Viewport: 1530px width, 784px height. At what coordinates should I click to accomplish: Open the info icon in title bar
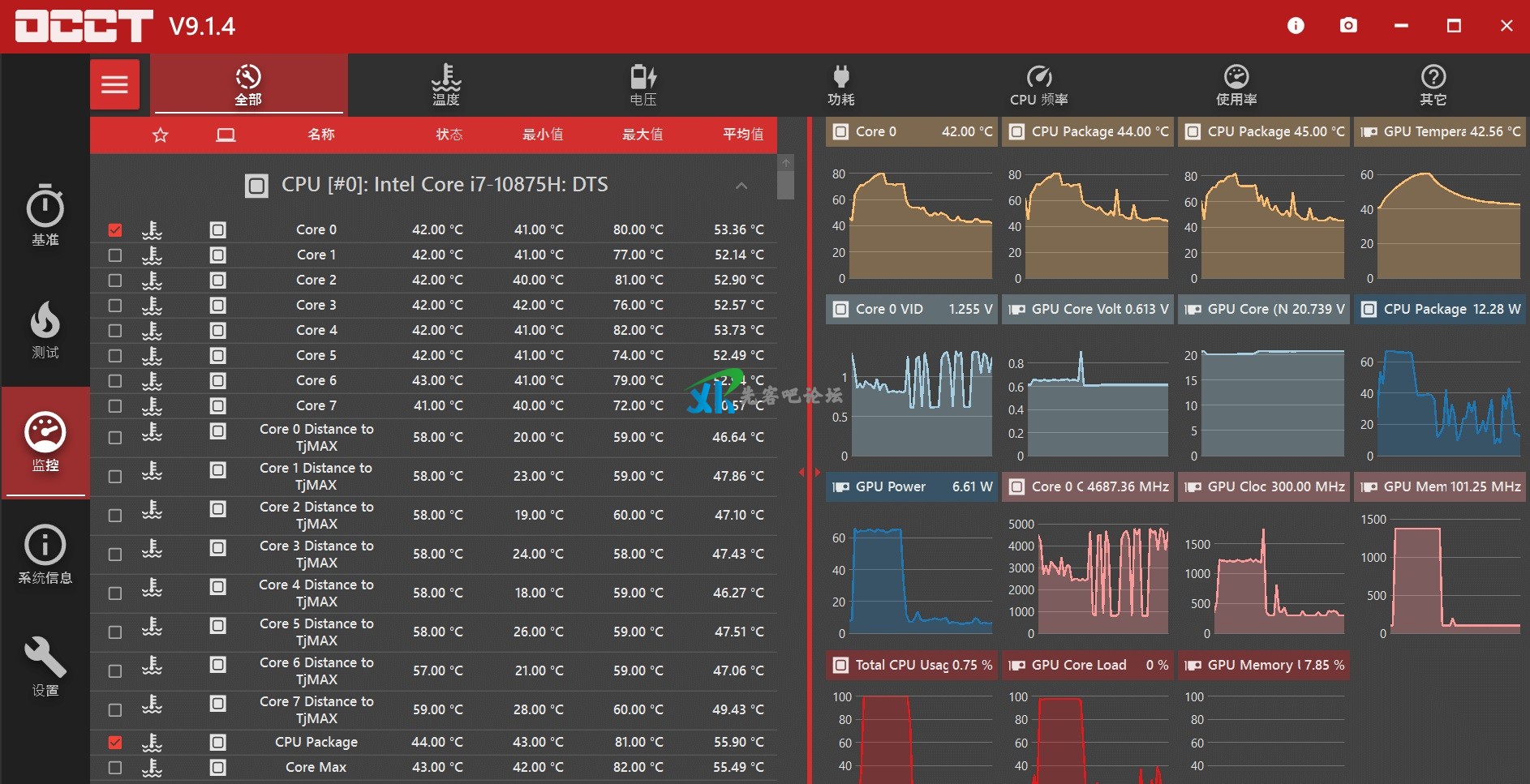(x=1296, y=26)
